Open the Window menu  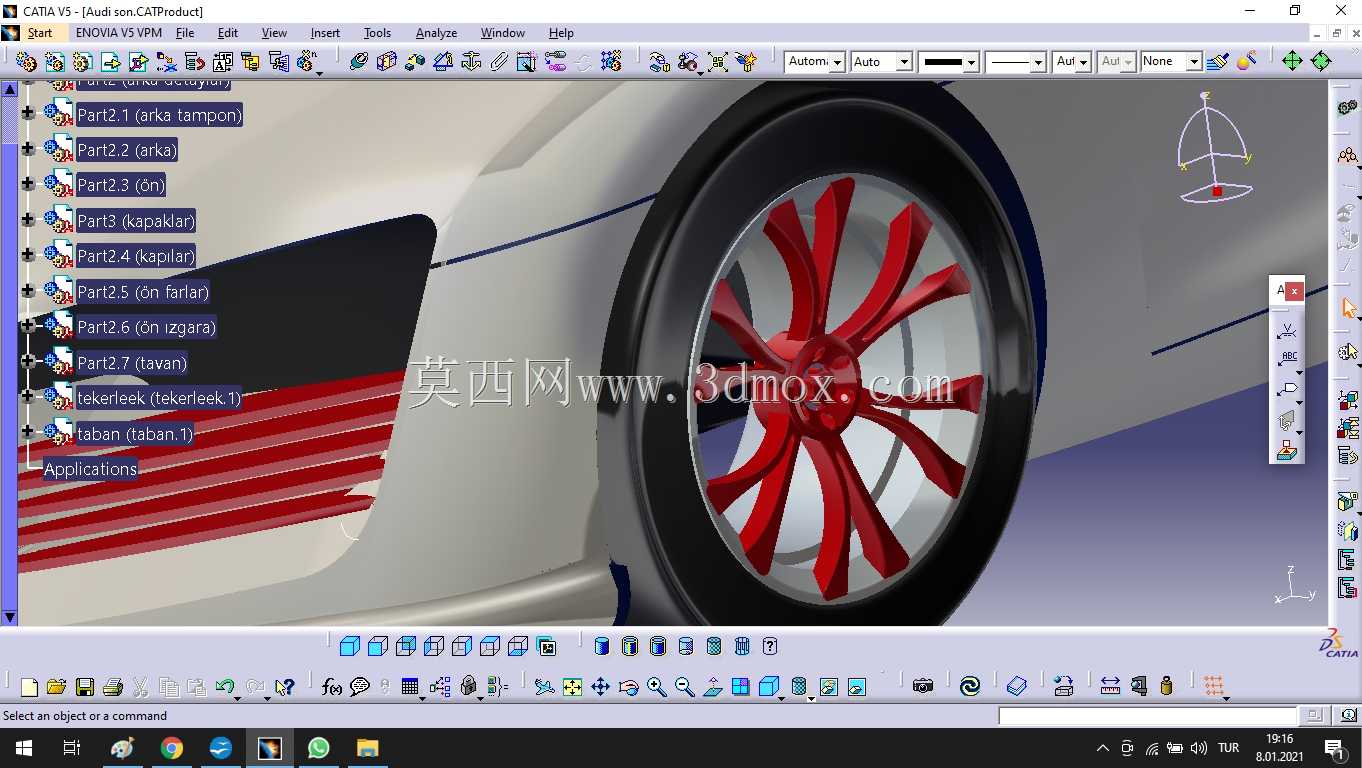502,33
